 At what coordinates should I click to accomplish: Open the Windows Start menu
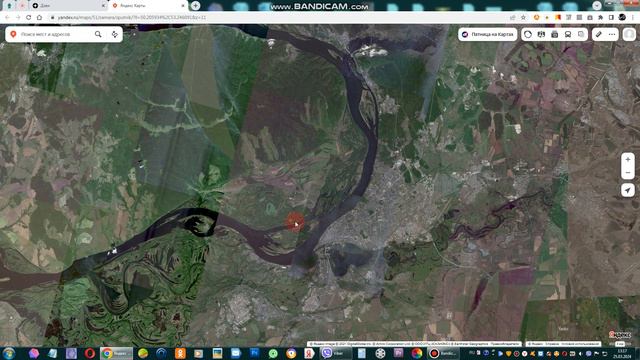pos(9,353)
